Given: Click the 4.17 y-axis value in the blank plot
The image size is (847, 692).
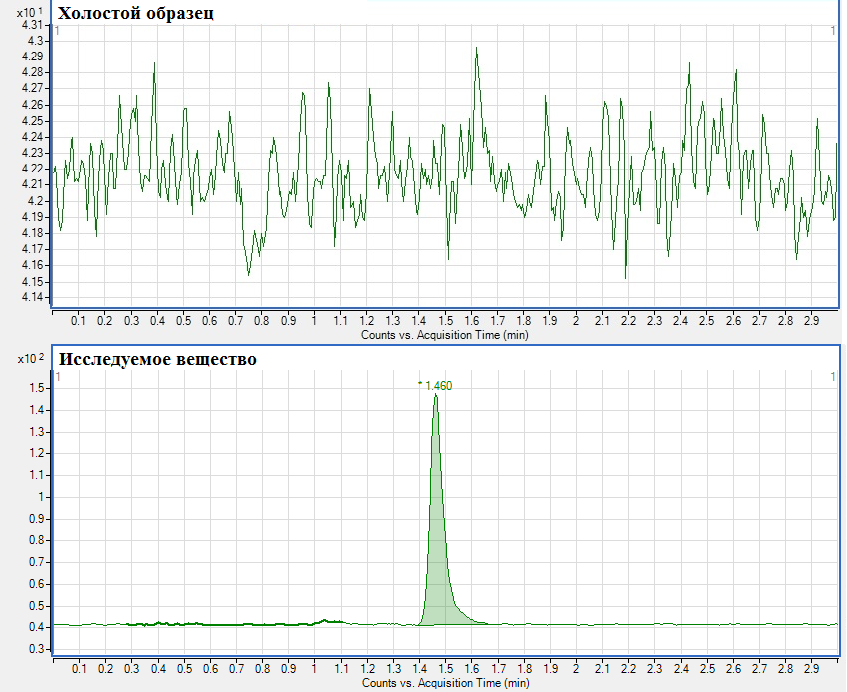Looking at the screenshot, I should [x=32, y=249].
